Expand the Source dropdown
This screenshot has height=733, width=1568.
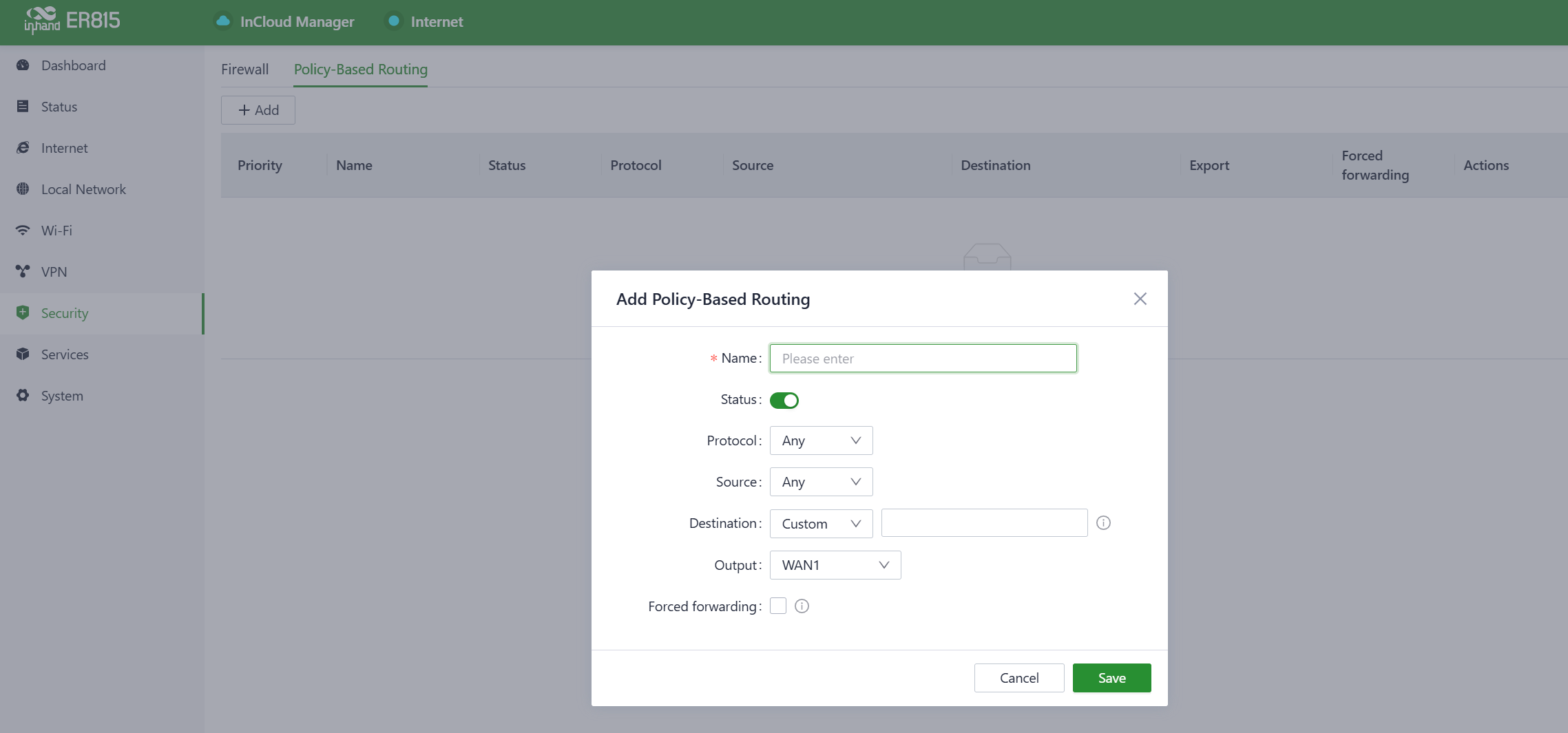pyautogui.click(x=821, y=482)
